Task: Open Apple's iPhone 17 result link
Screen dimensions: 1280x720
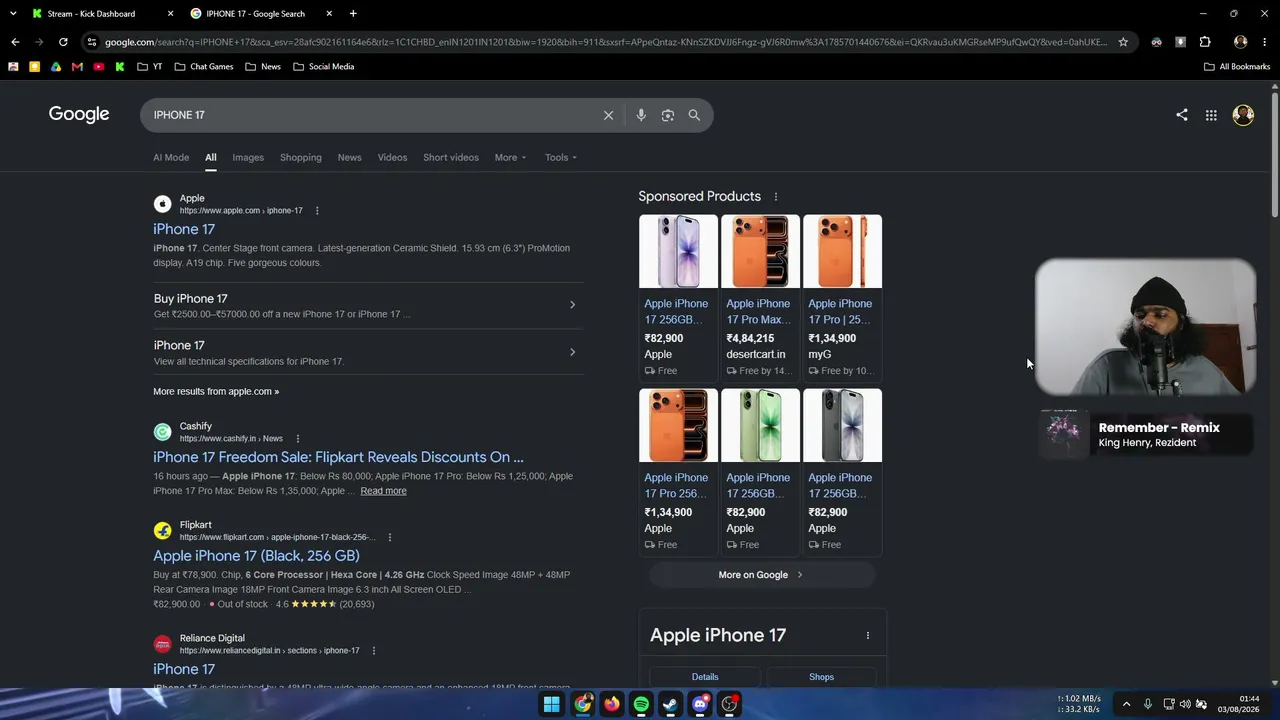Action: point(184,229)
